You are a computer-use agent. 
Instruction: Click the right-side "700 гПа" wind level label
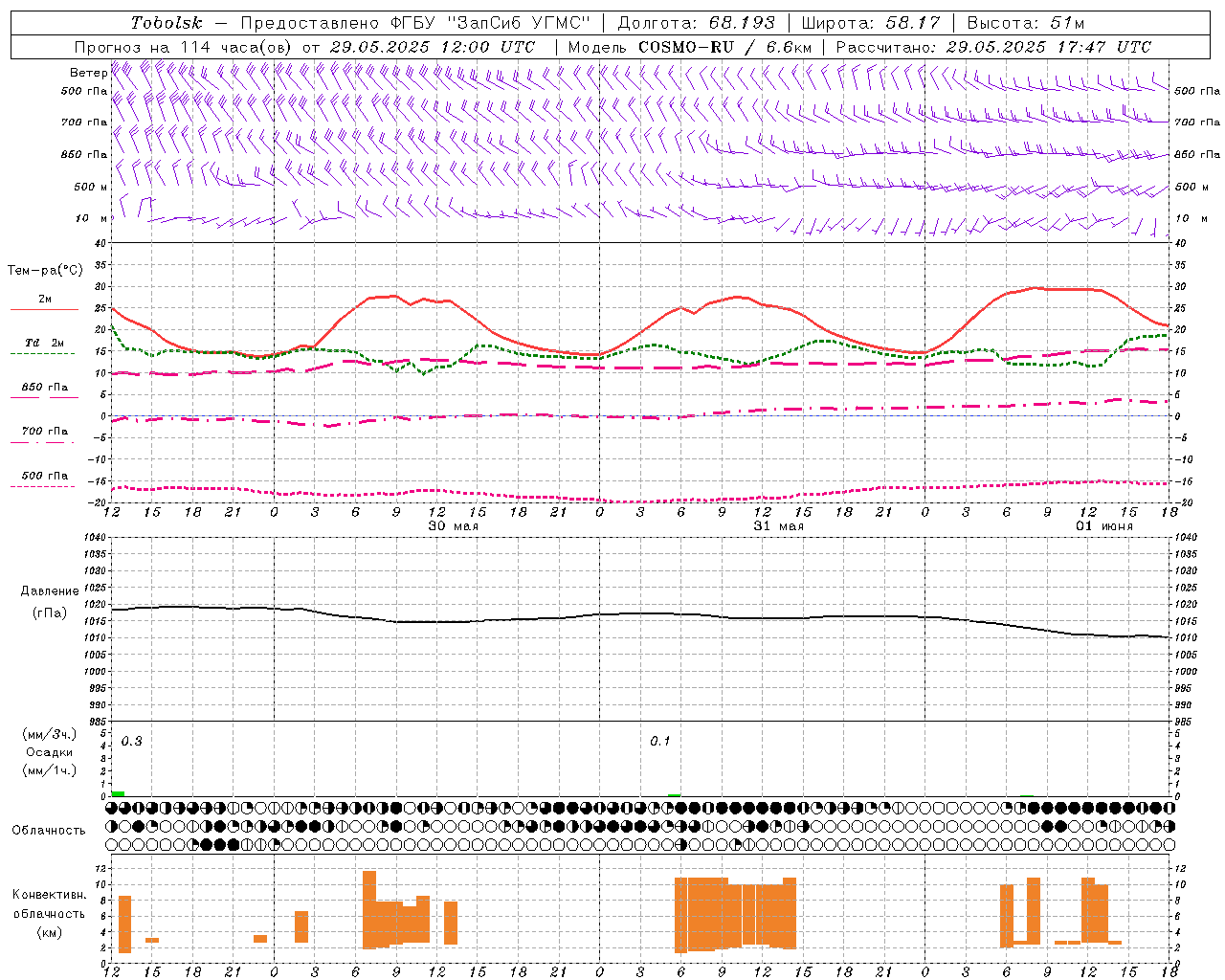[1196, 122]
